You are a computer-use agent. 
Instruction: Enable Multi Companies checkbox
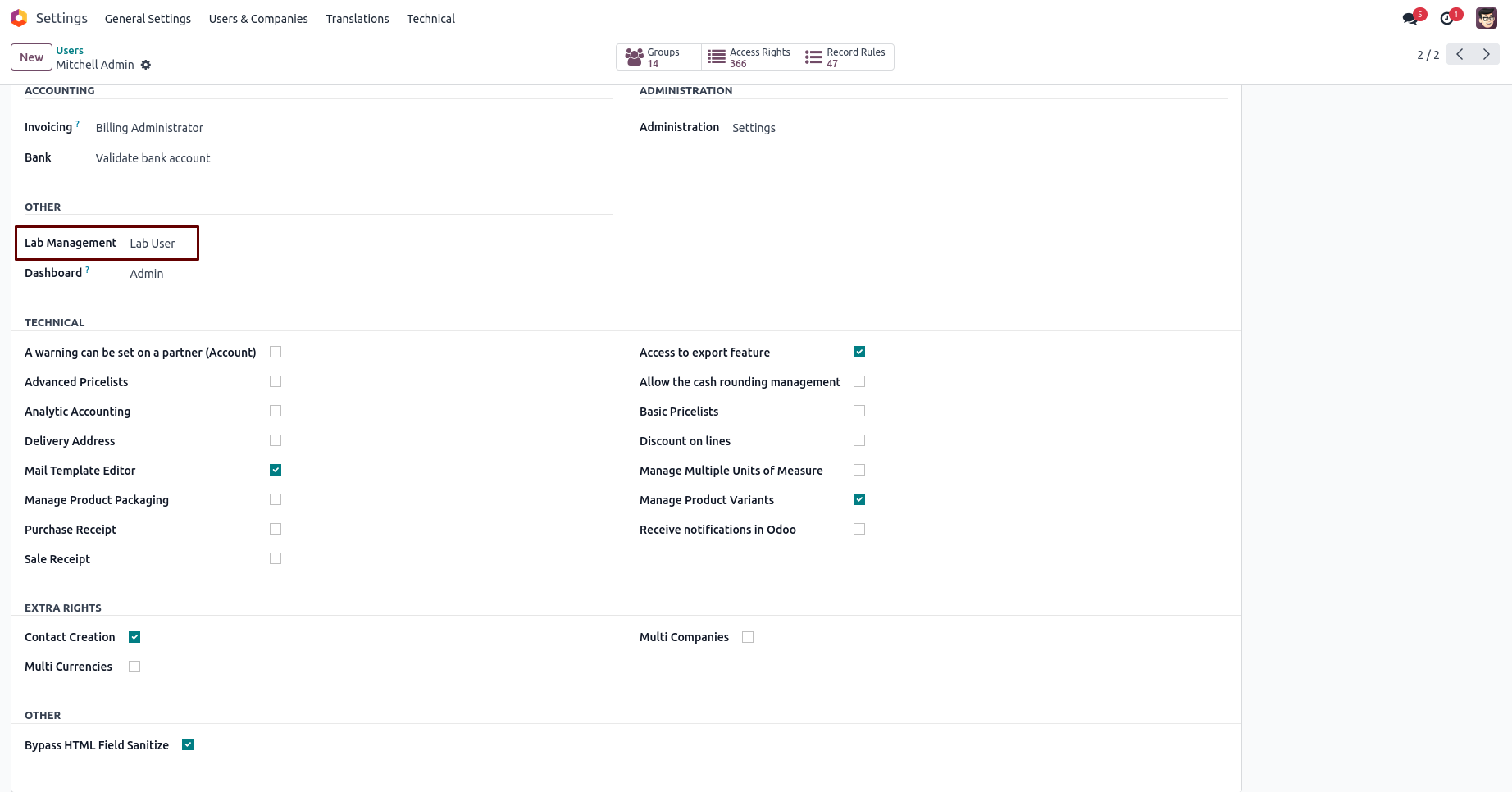748,637
